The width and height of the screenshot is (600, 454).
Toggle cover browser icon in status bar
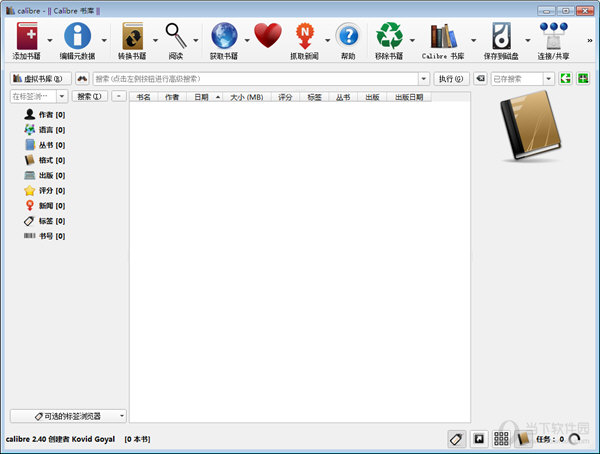click(479, 439)
